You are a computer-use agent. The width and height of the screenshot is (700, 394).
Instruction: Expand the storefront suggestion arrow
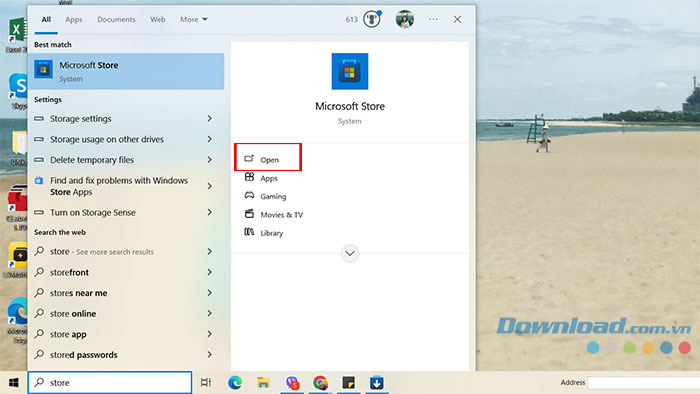tap(209, 272)
